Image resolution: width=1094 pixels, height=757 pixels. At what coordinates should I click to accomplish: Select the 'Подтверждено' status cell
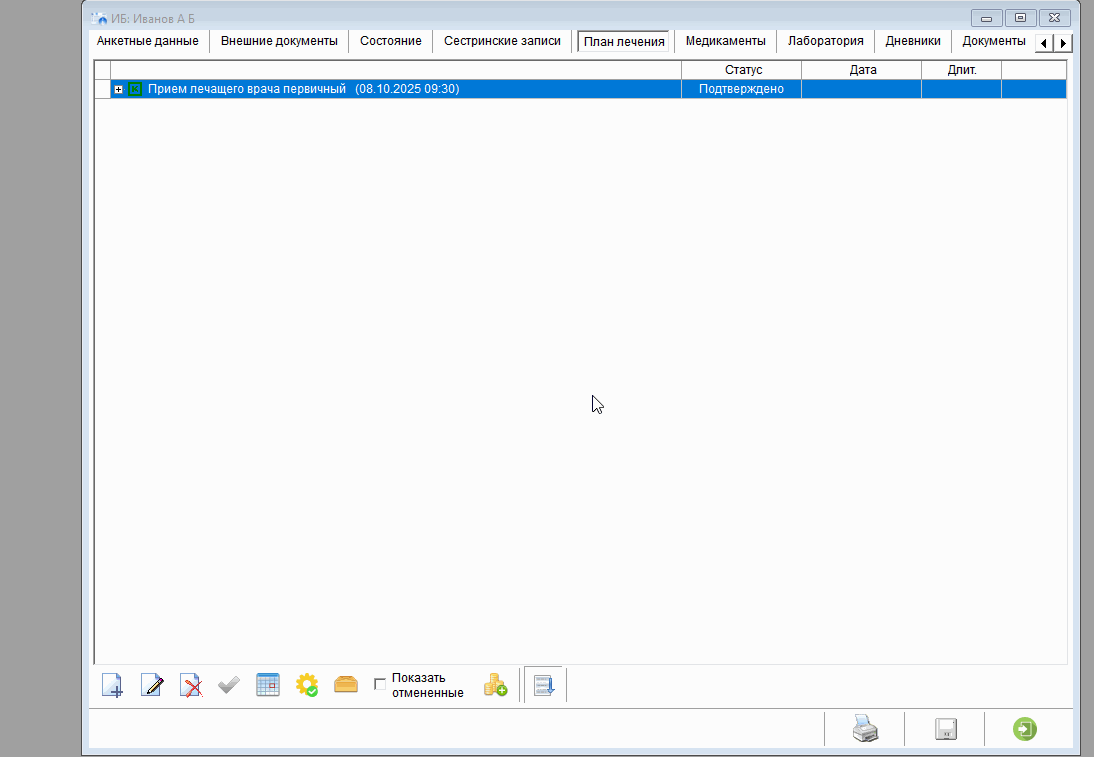741,89
